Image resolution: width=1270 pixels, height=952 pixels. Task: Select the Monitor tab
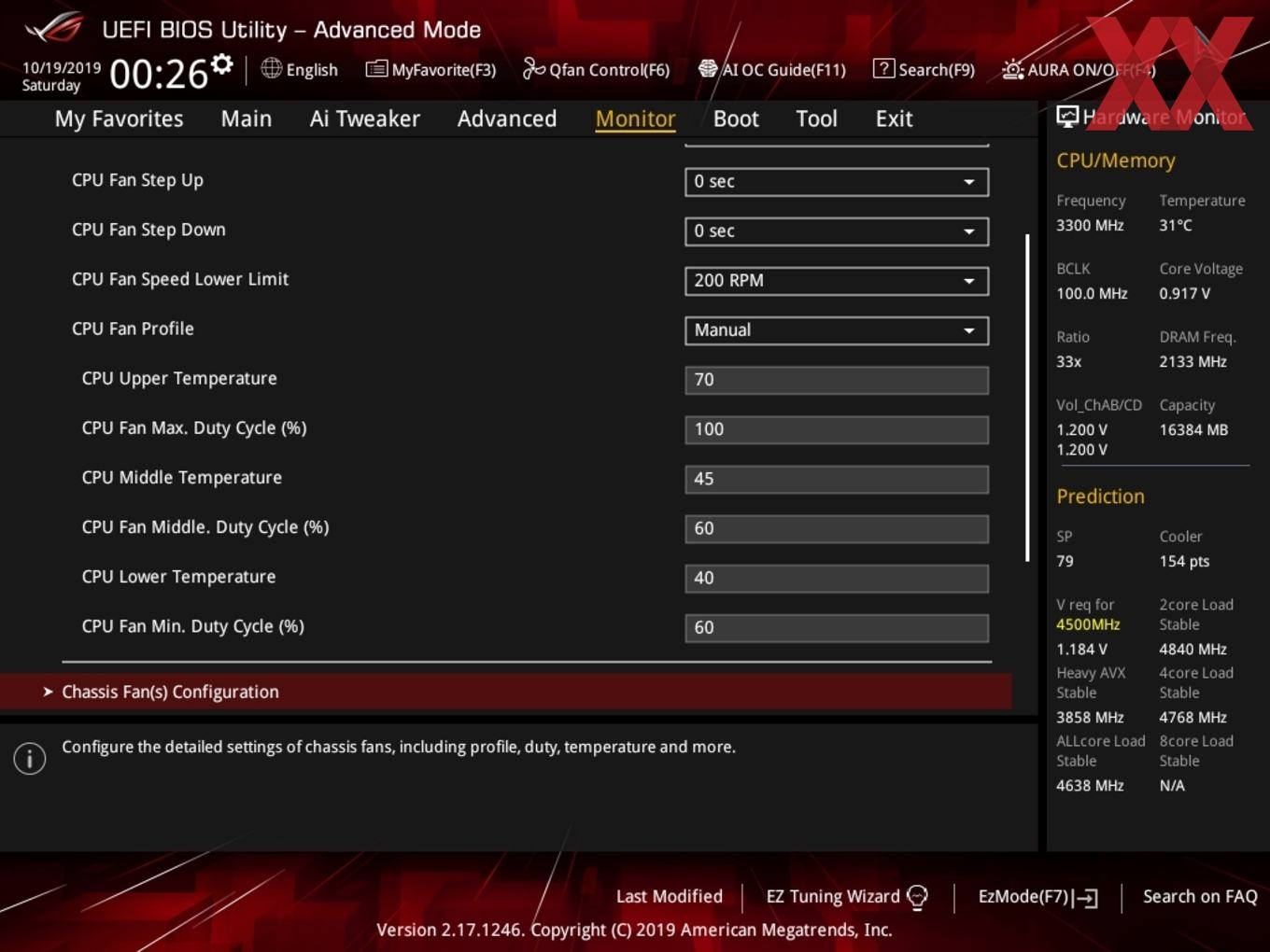[x=635, y=119]
